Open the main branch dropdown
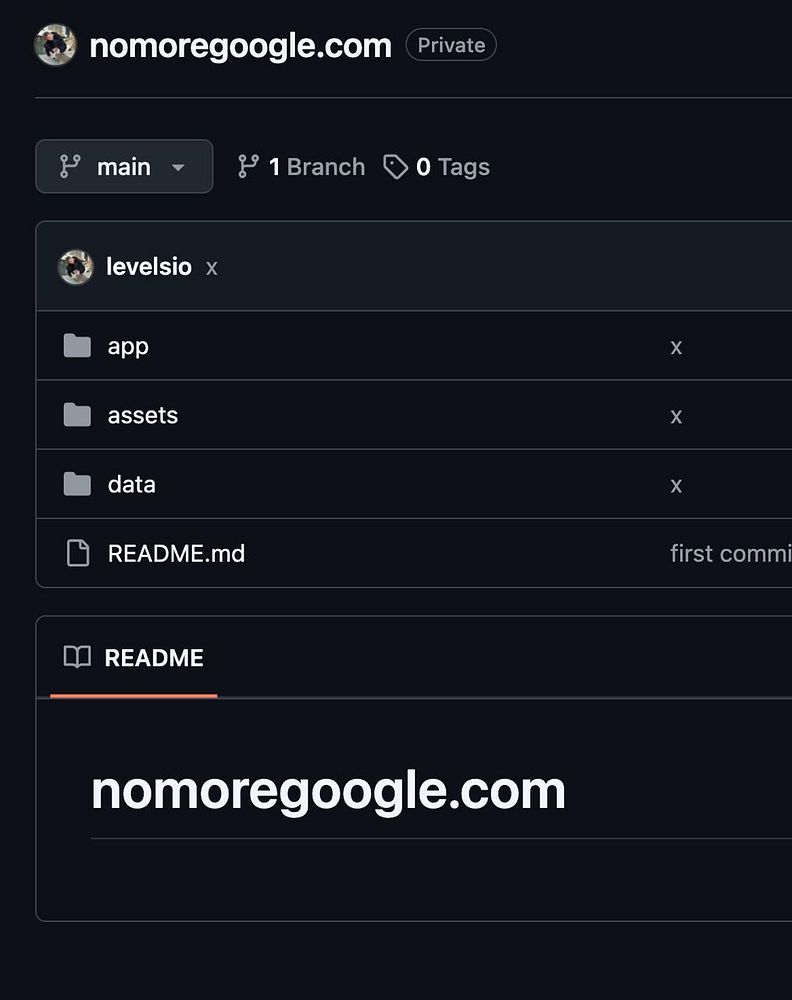The width and height of the screenshot is (792, 1000). point(124,167)
